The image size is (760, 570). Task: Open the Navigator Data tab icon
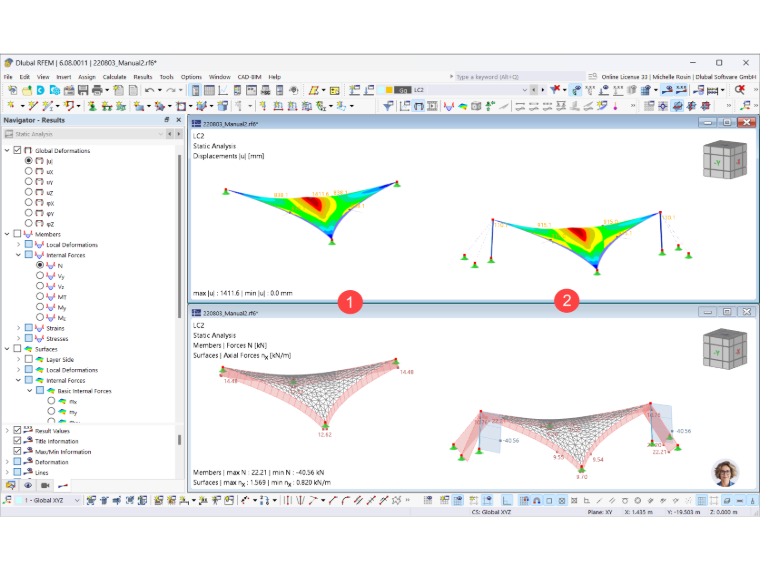10,485
